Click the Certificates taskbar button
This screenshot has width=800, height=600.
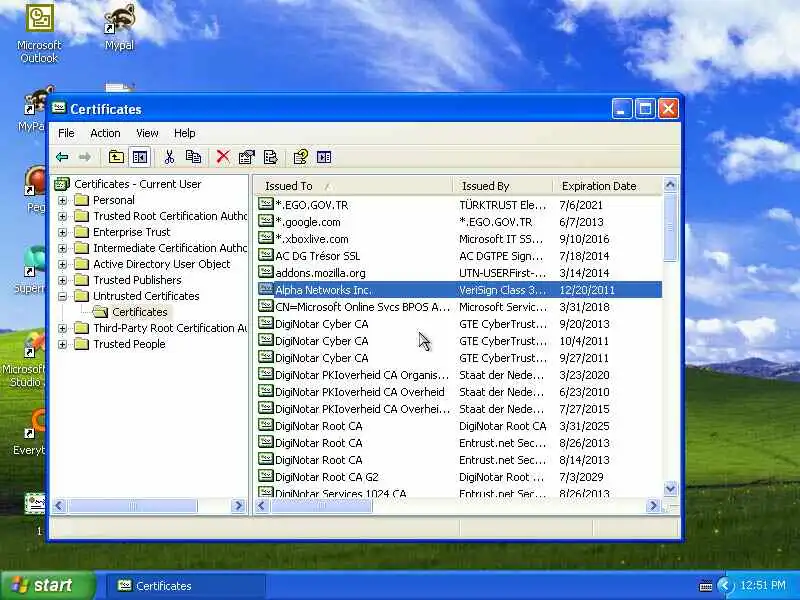tap(186, 586)
